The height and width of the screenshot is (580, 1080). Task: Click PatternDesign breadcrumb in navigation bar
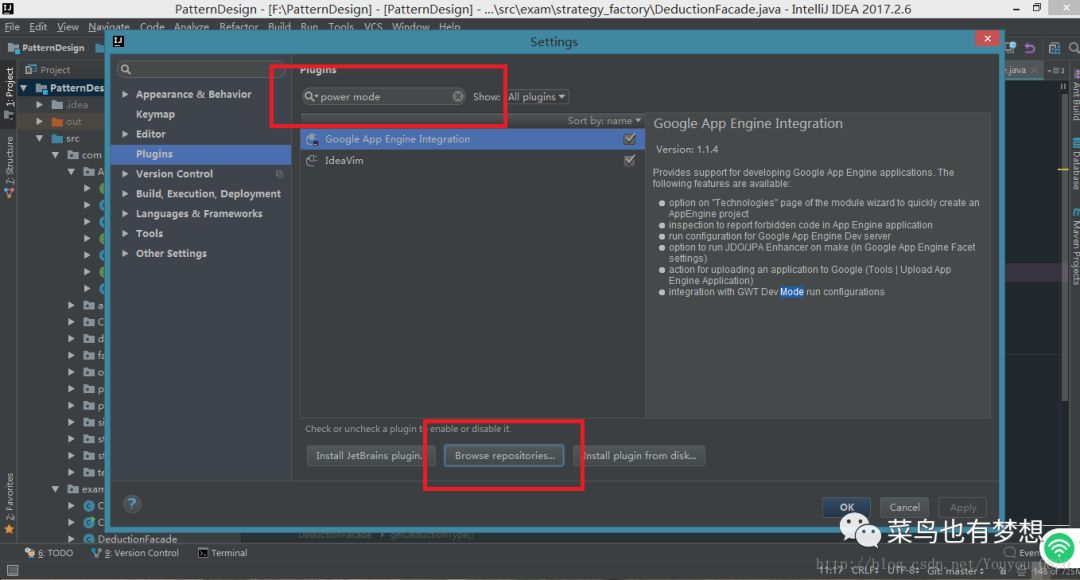52,48
